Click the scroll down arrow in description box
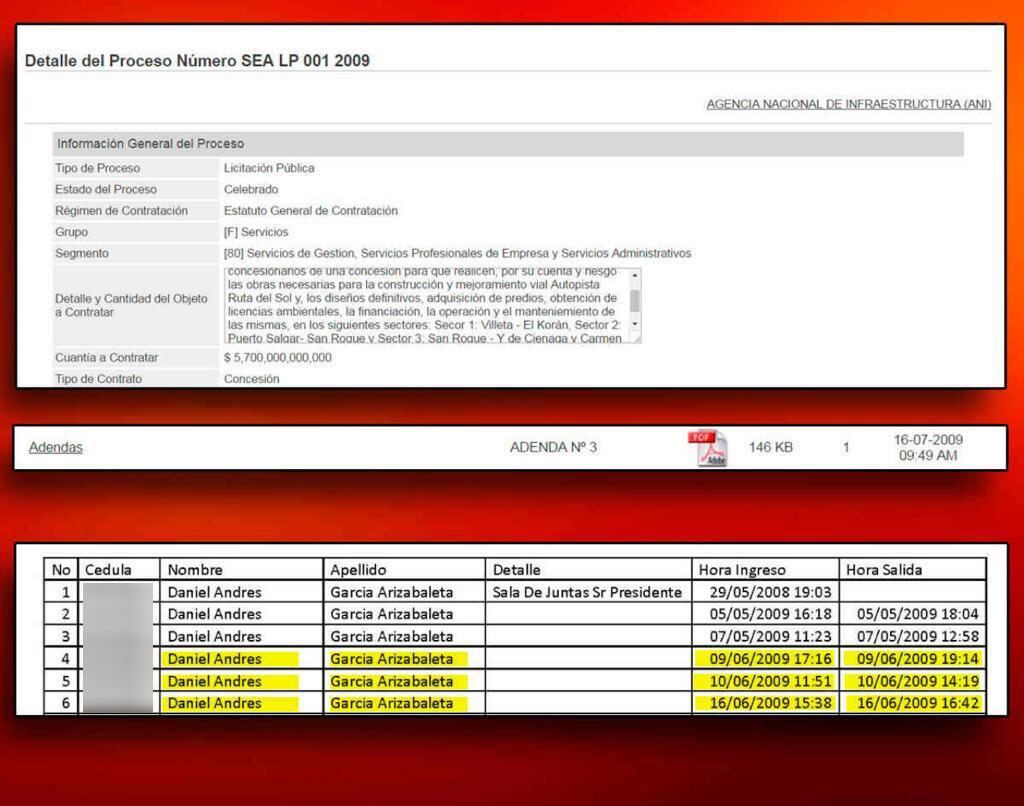The height and width of the screenshot is (806, 1024). click(634, 326)
